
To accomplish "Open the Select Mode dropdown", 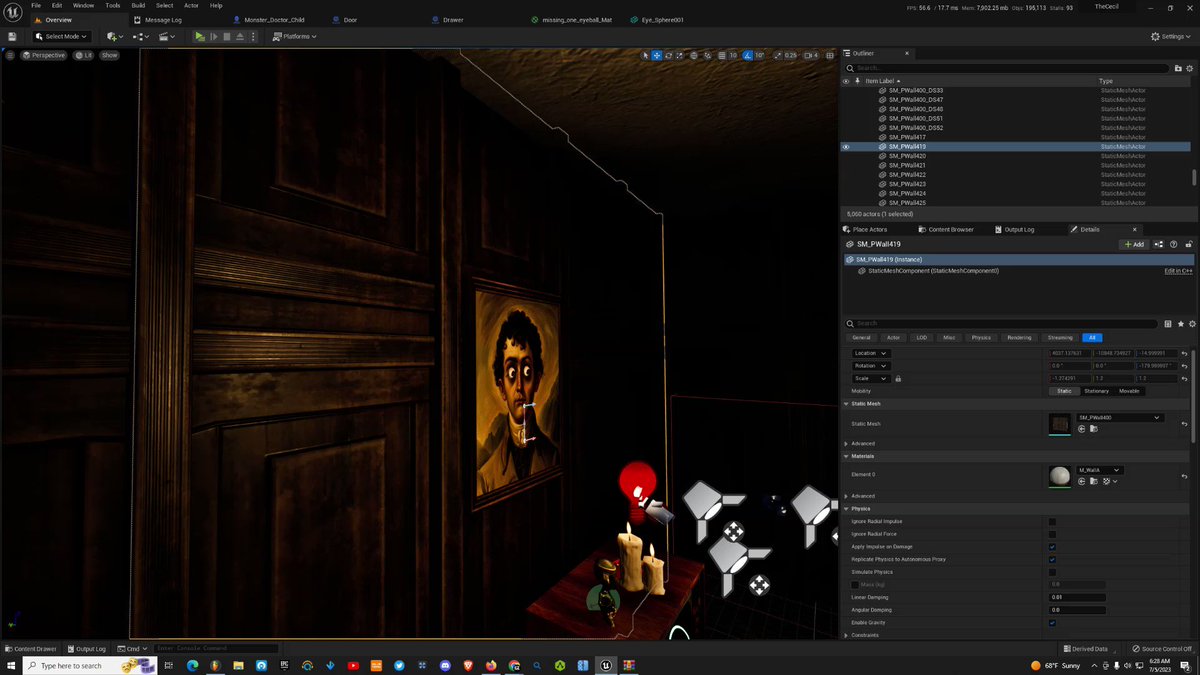I will (x=66, y=36).
